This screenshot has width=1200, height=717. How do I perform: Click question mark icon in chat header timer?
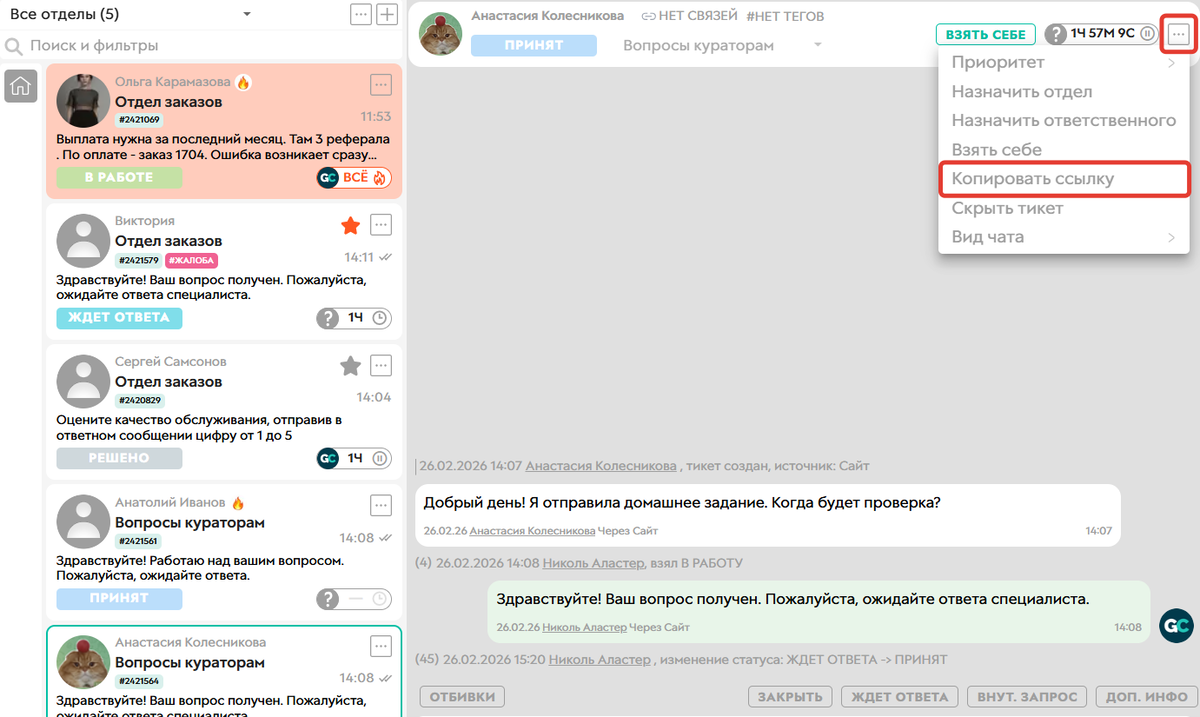pos(1056,34)
